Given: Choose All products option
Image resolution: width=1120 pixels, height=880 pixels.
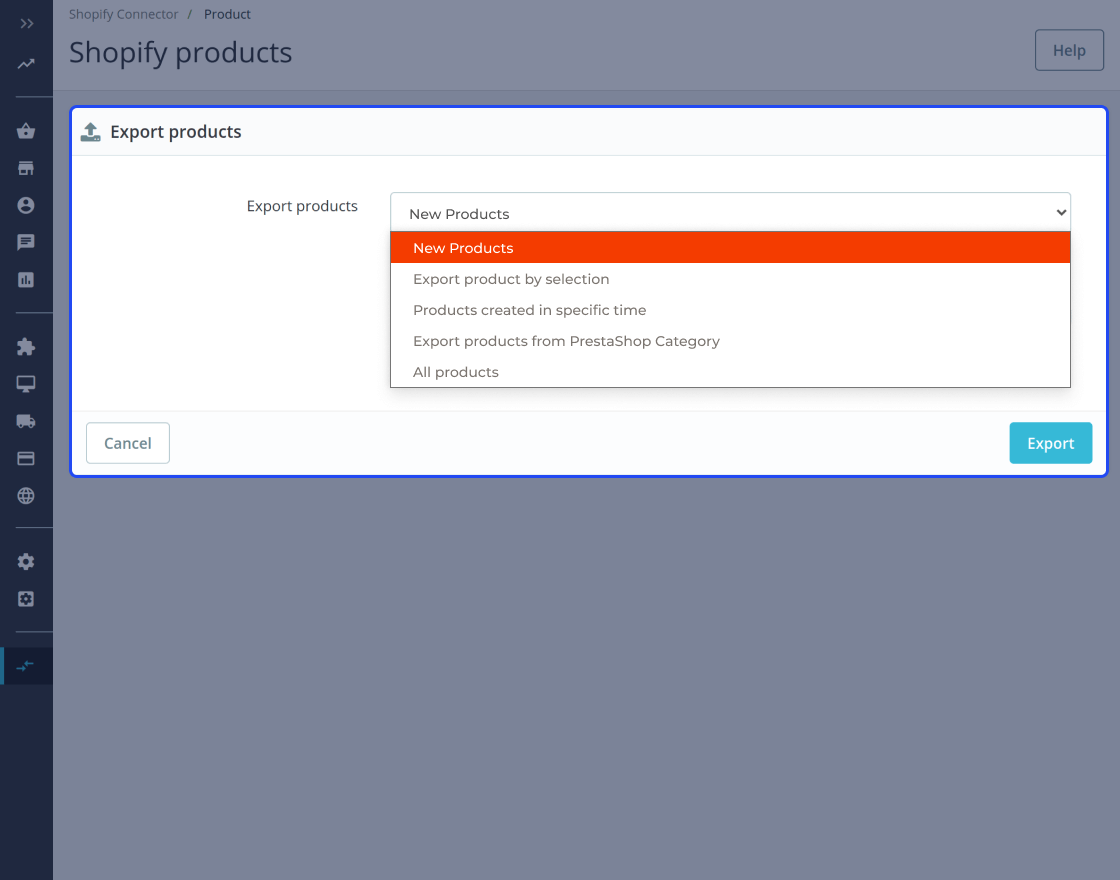Looking at the screenshot, I should tap(730, 372).
